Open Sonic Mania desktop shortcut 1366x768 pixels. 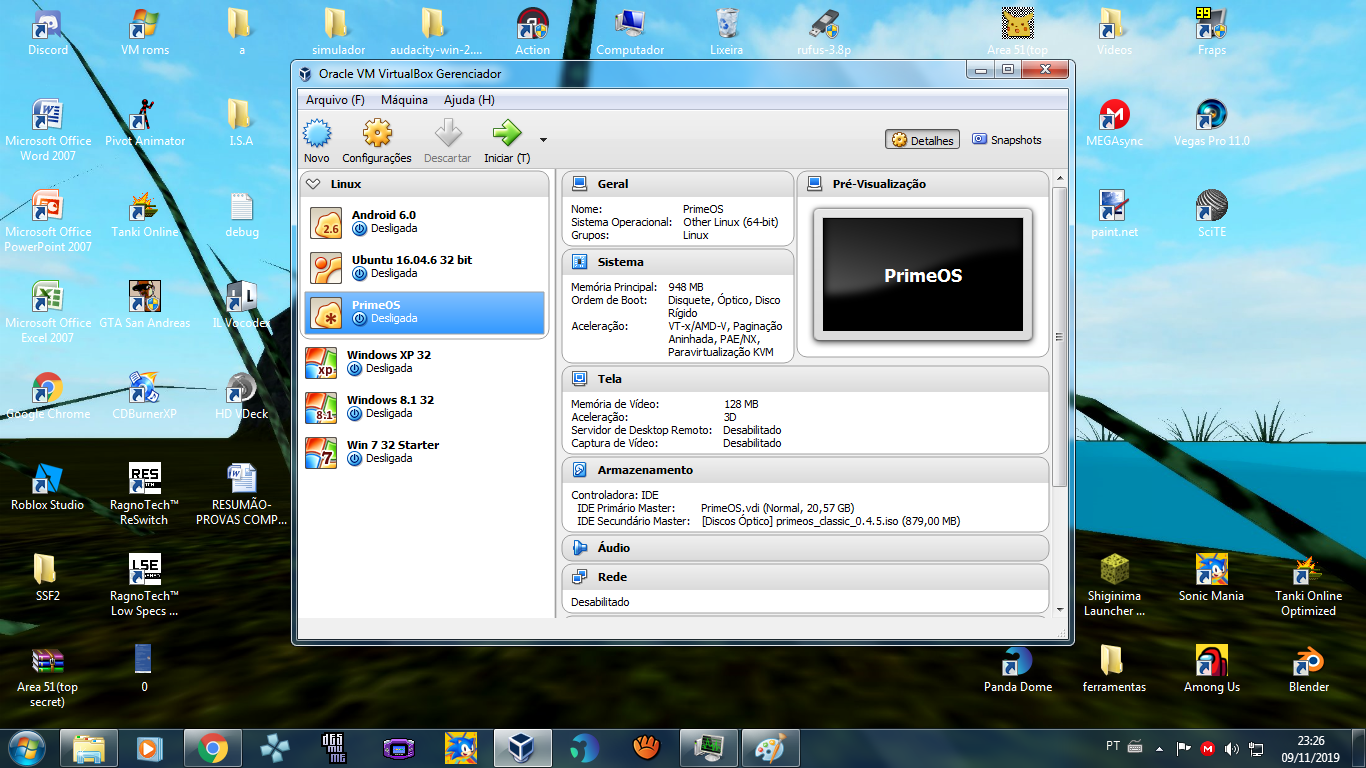[1211, 578]
